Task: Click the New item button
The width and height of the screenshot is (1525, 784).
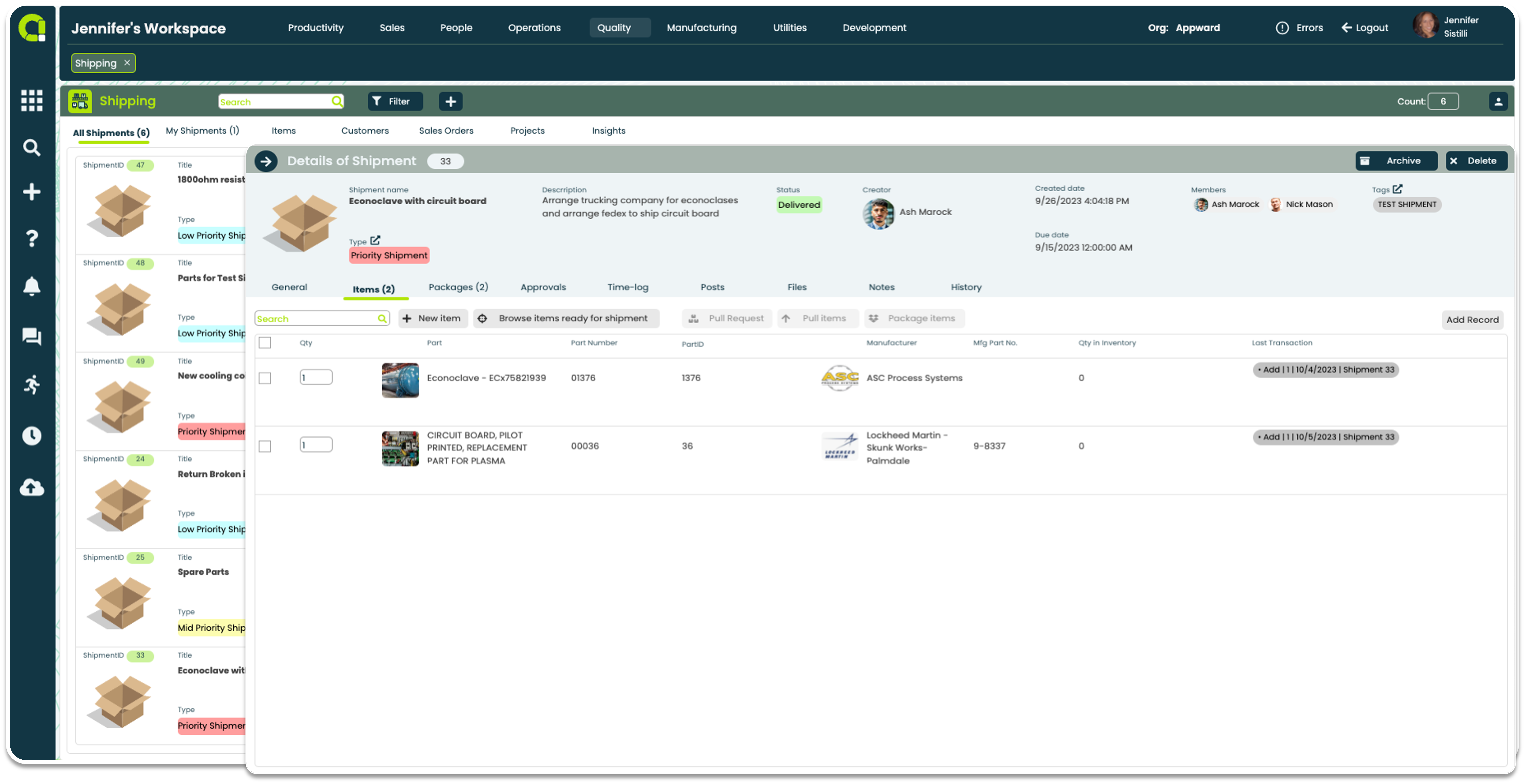Action: coord(433,318)
